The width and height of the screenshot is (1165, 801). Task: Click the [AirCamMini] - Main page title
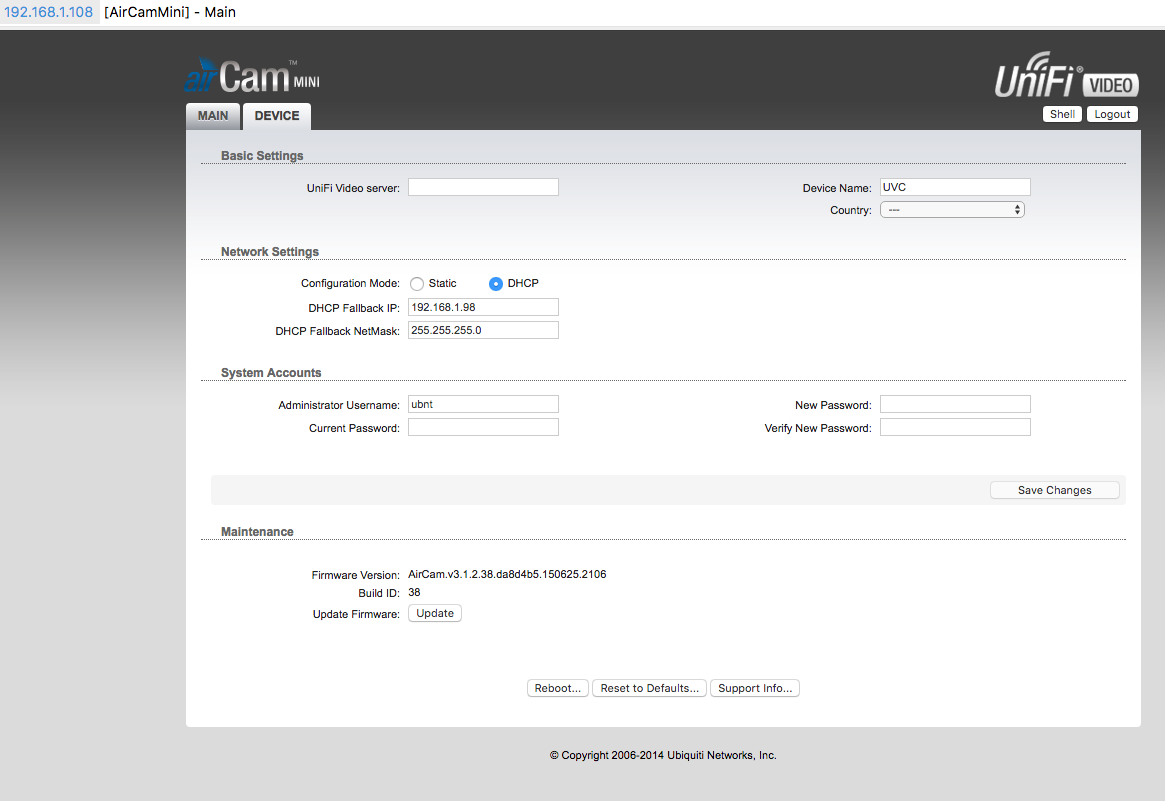pos(170,12)
